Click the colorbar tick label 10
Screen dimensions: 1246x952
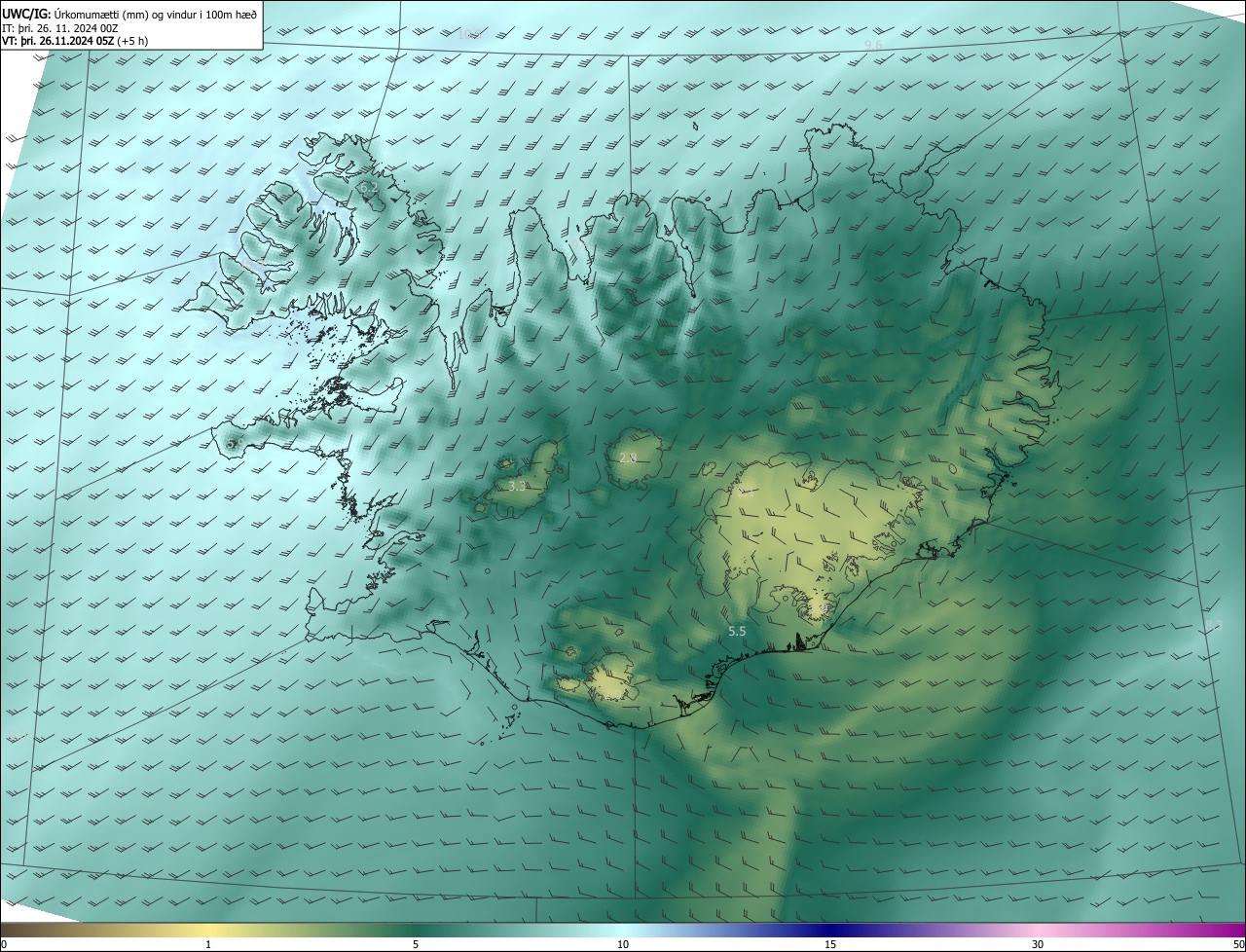(x=623, y=944)
